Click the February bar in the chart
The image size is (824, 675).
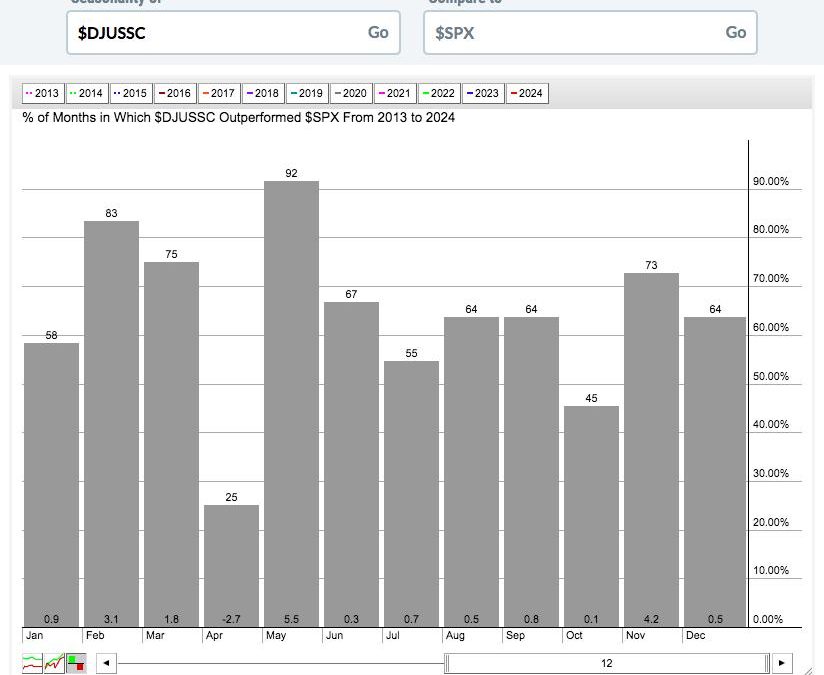click(x=111, y=424)
